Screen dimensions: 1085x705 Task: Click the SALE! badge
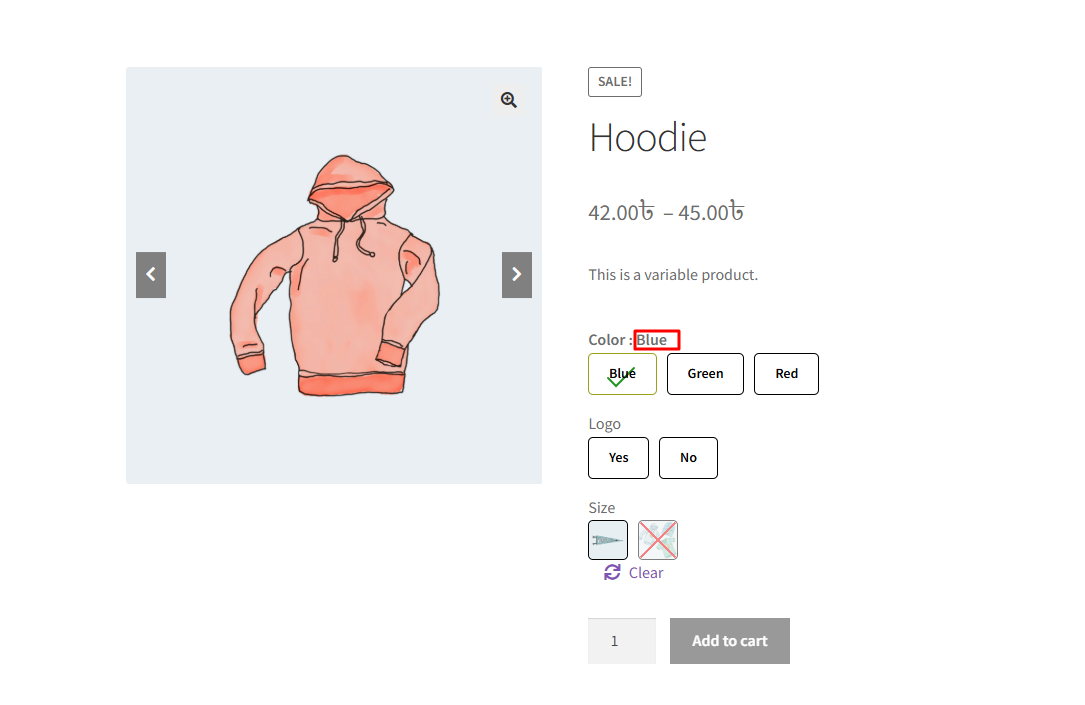pyautogui.click(x=615, y=82)
